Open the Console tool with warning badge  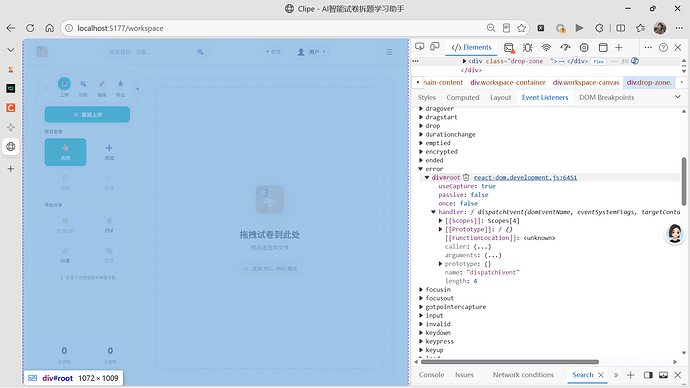pos(509,48)
